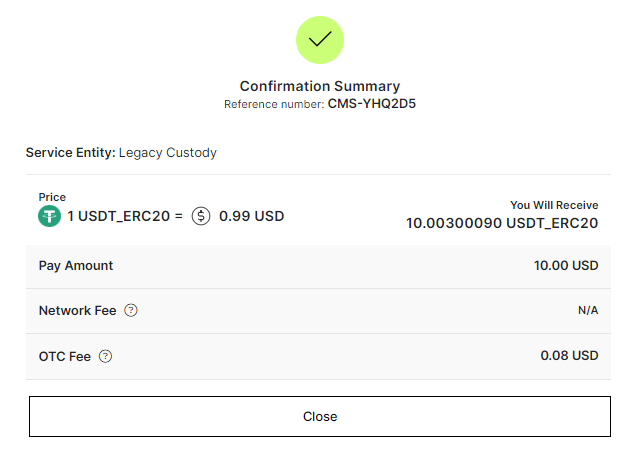Click the Confirmation Summary heading
The image size is (638, 450).
point(320,86)
